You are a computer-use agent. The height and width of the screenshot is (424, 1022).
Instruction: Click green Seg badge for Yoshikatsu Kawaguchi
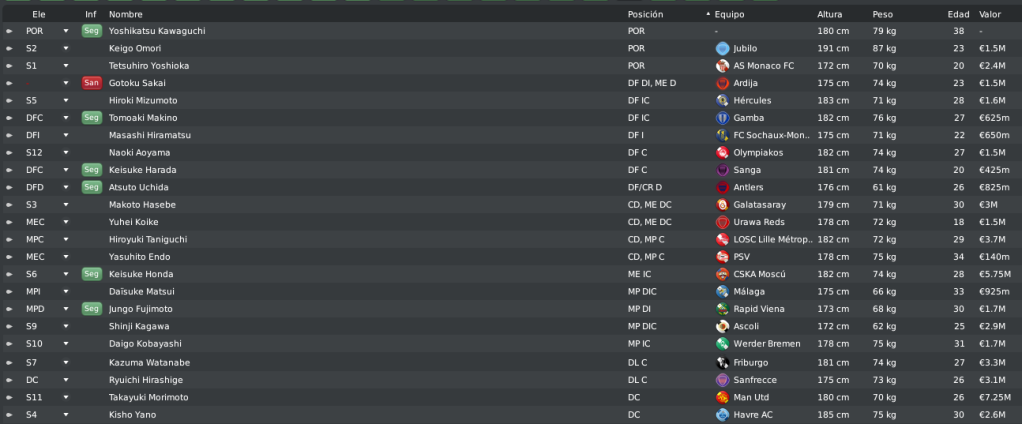coord(91,31)
